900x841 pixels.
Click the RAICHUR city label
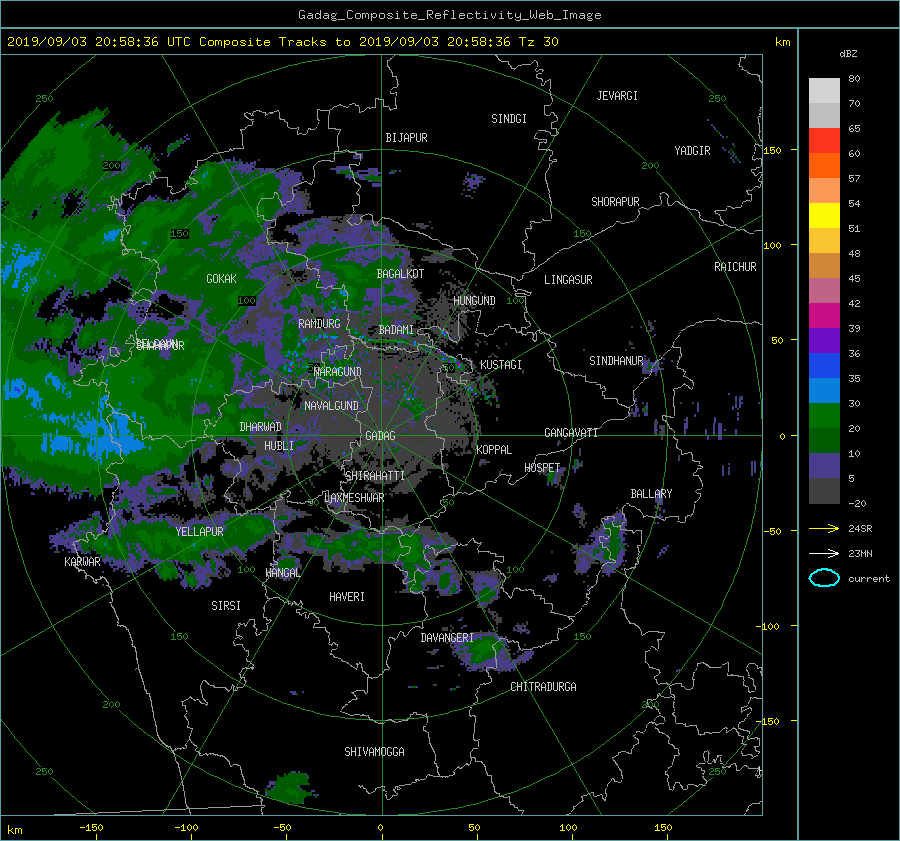tap(735, 267)
